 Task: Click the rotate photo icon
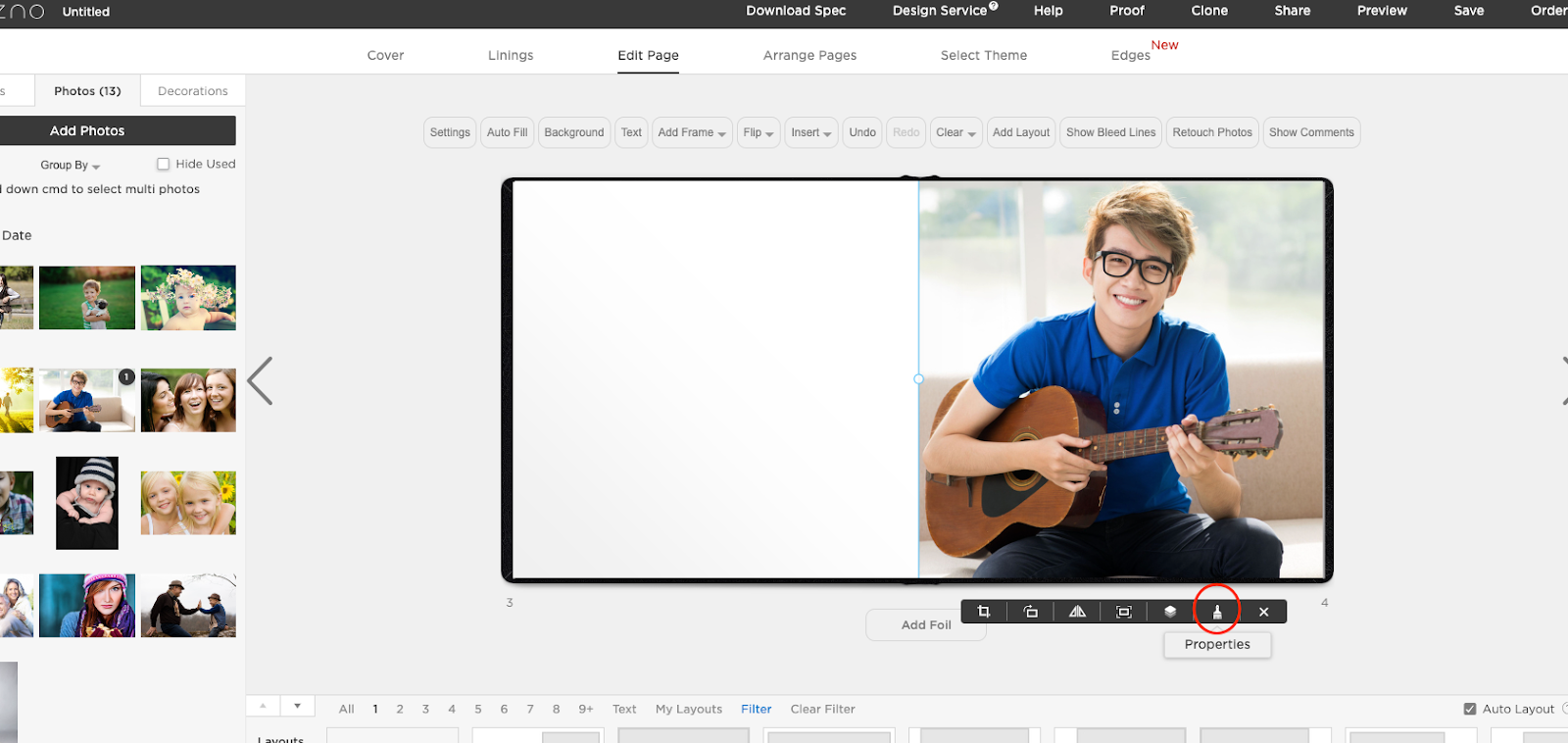click(x=1030, y=612)
